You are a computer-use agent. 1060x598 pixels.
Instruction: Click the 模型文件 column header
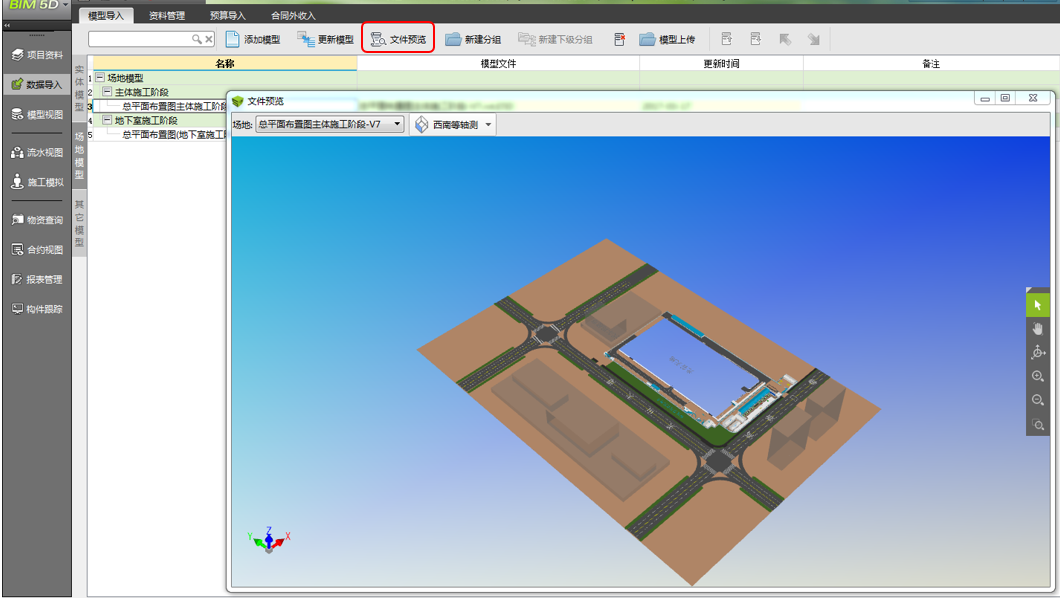click(498, 64)
